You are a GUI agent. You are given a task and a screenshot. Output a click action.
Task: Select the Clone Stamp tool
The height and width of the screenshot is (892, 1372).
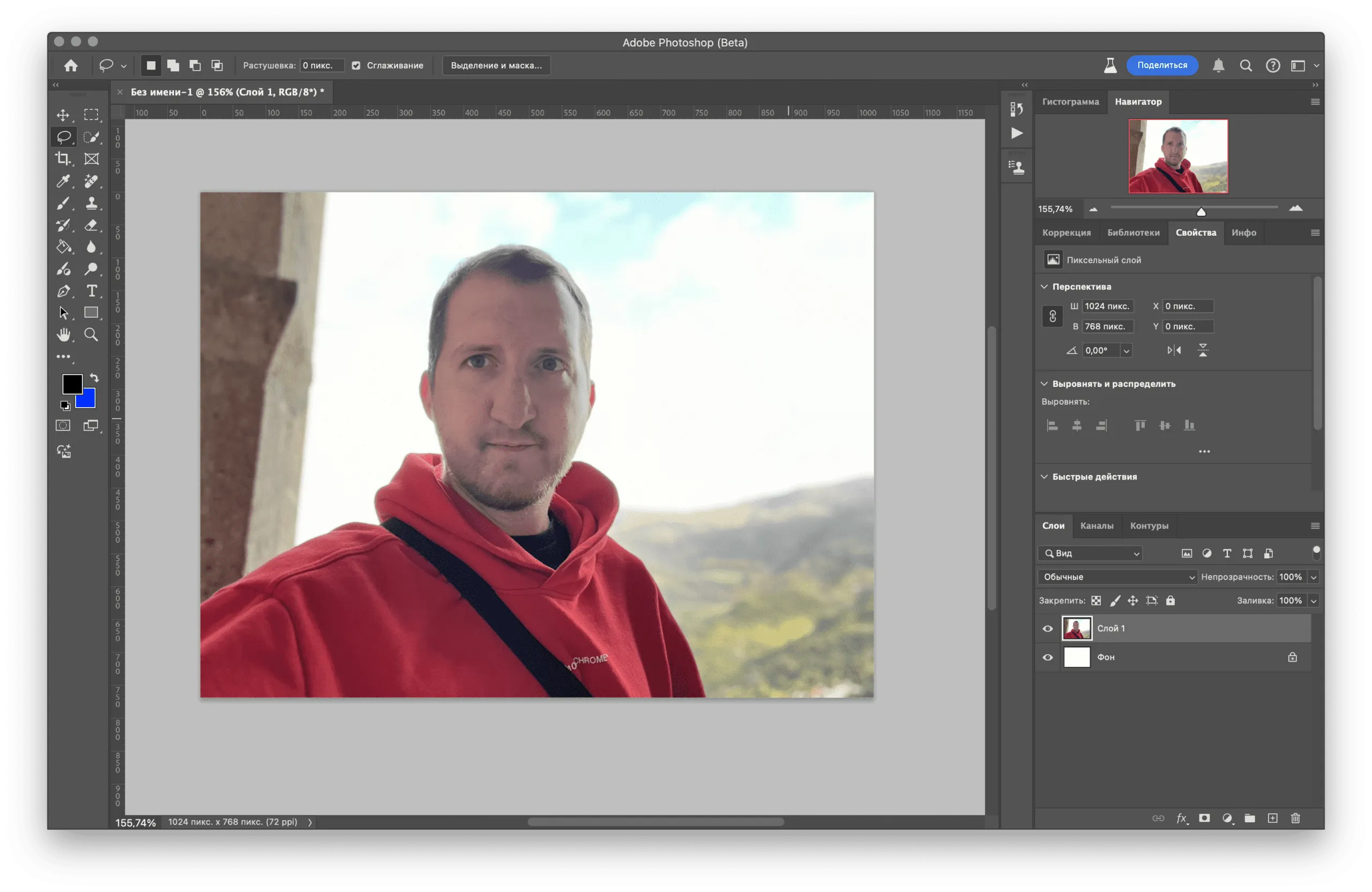91,203
